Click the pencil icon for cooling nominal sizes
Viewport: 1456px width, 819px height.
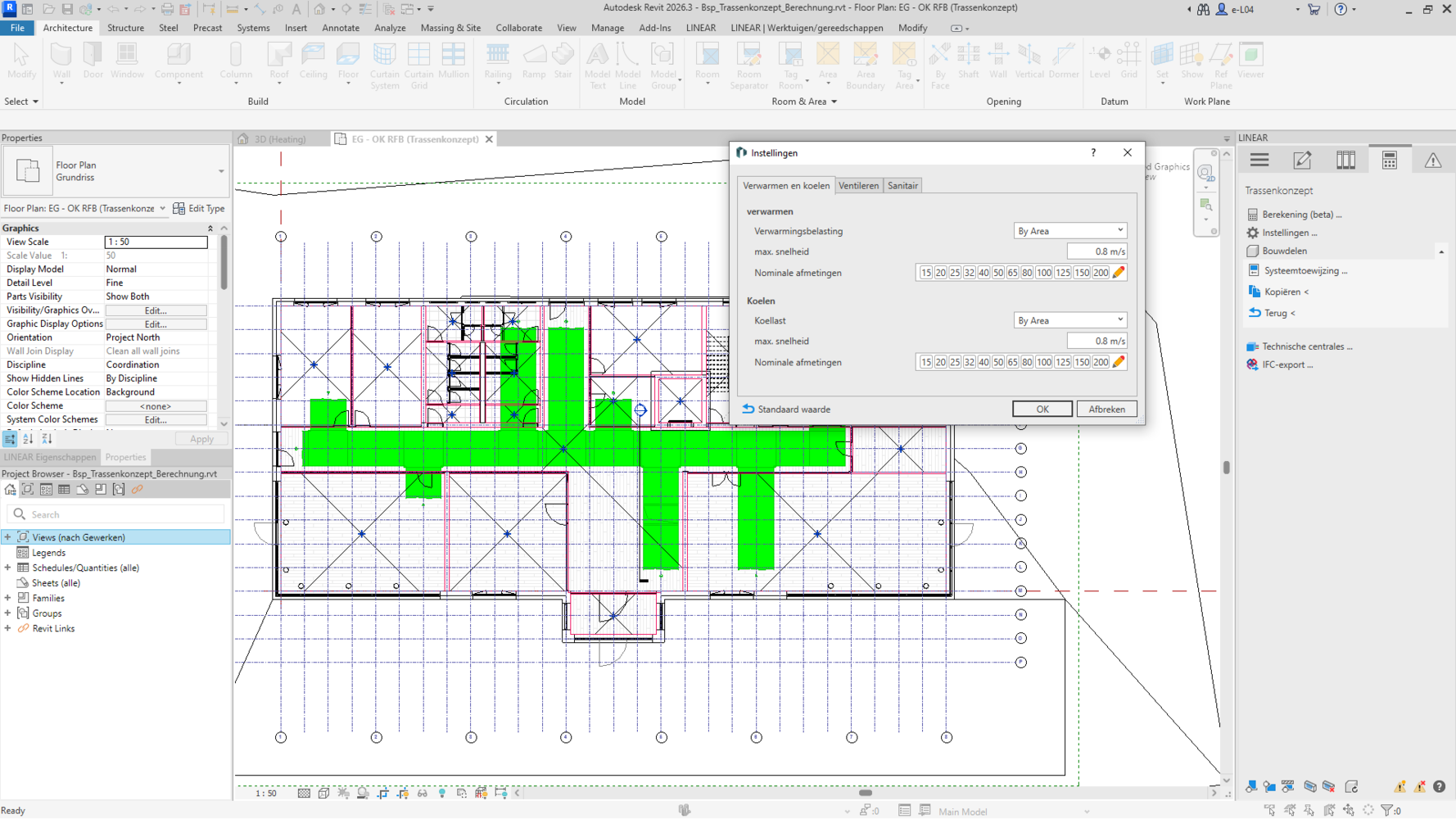coord(1119,362)
